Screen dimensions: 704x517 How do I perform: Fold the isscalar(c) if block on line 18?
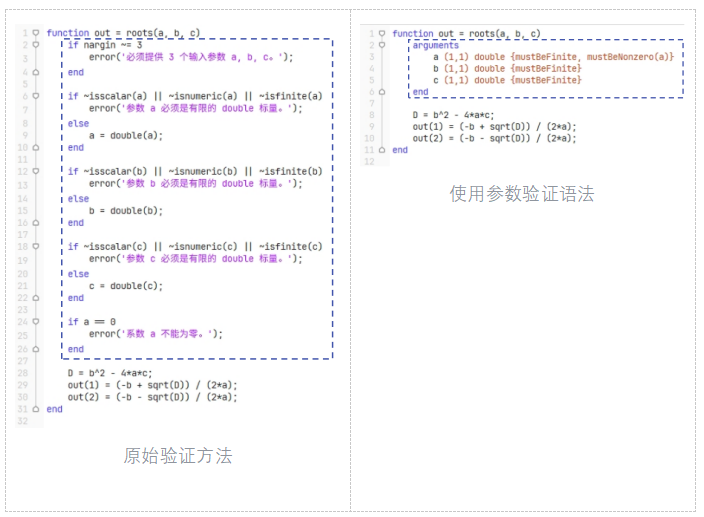coord(36,246)
